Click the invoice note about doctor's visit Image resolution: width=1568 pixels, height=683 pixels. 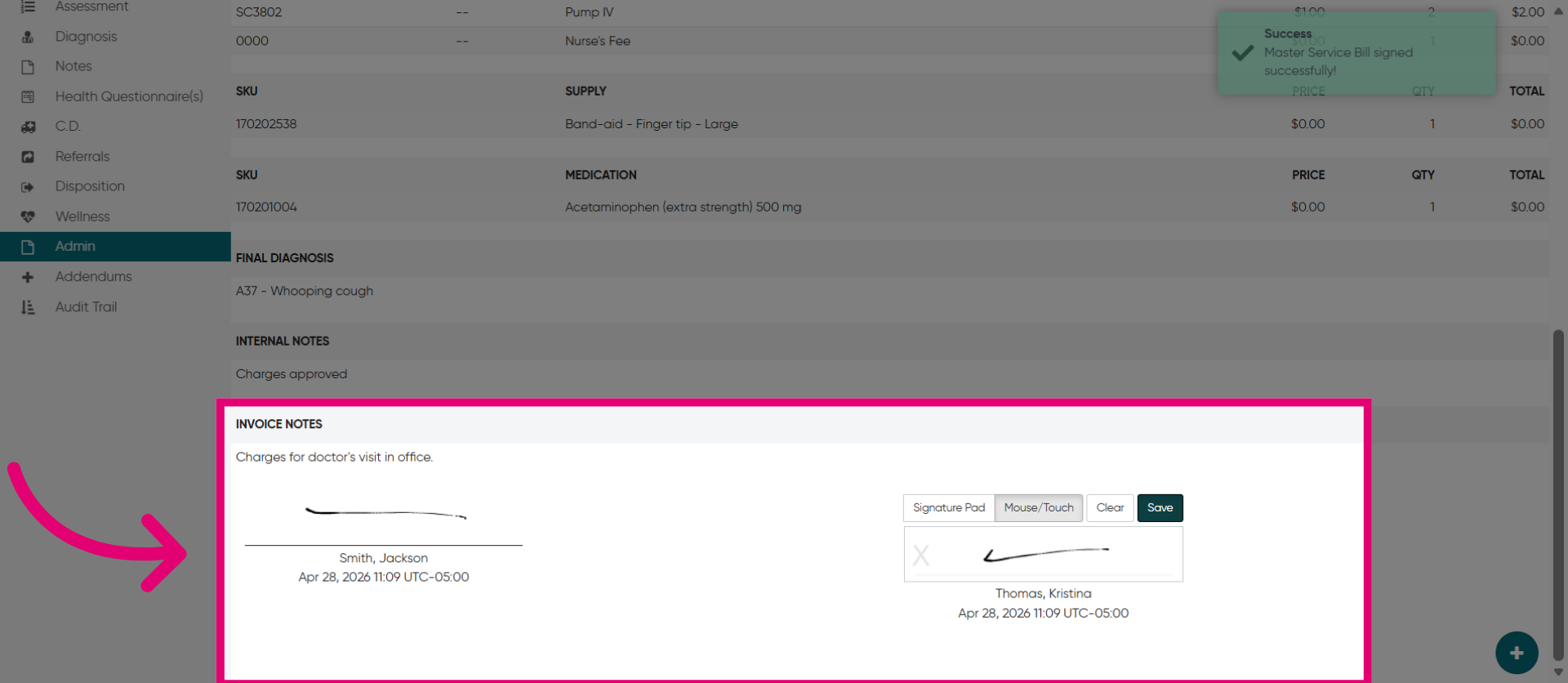(x=334, y=458)
